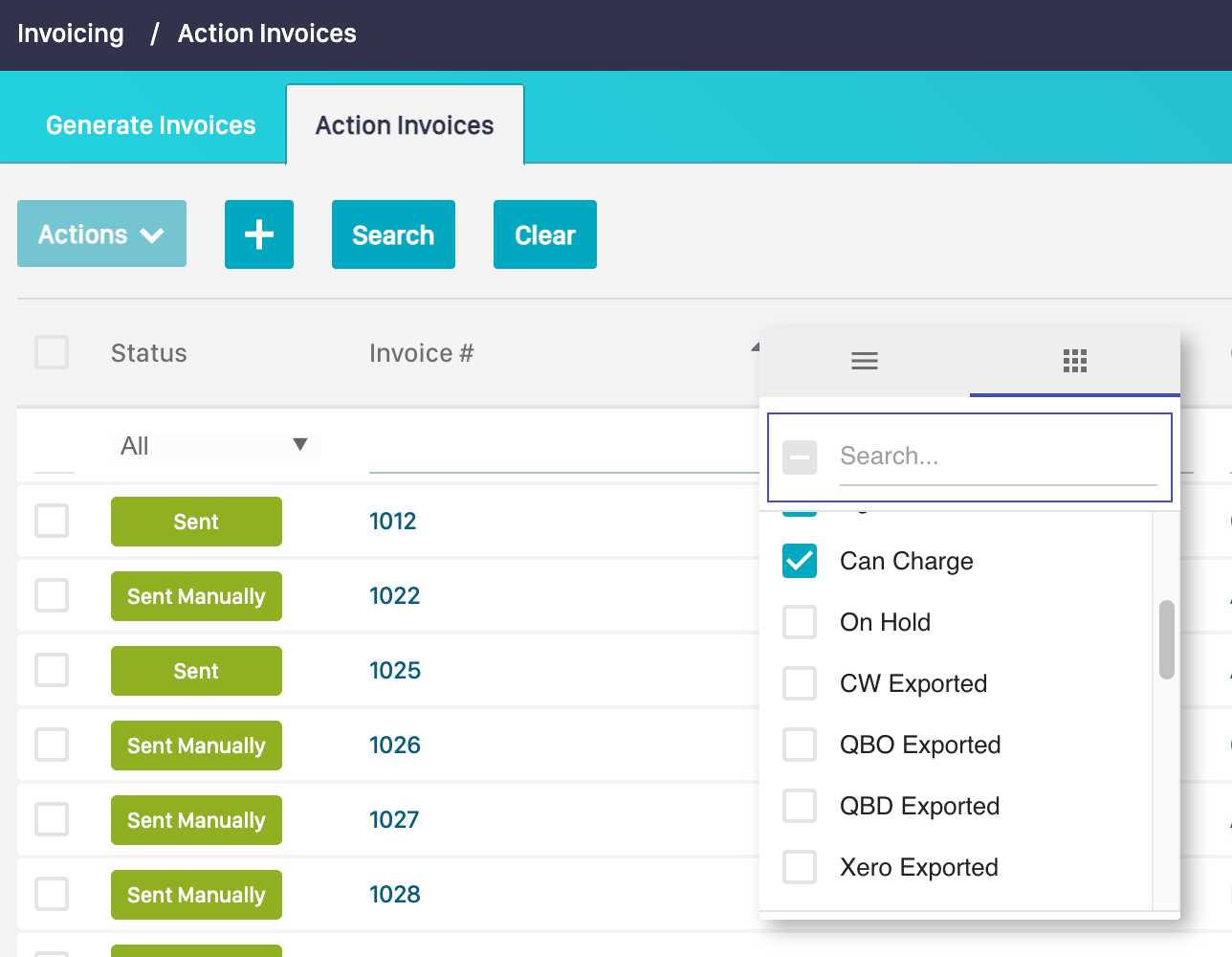Open the hamburger menu tab in column panel
The width and height of the screenshot is (1232, 957).
tap(864, 361)
